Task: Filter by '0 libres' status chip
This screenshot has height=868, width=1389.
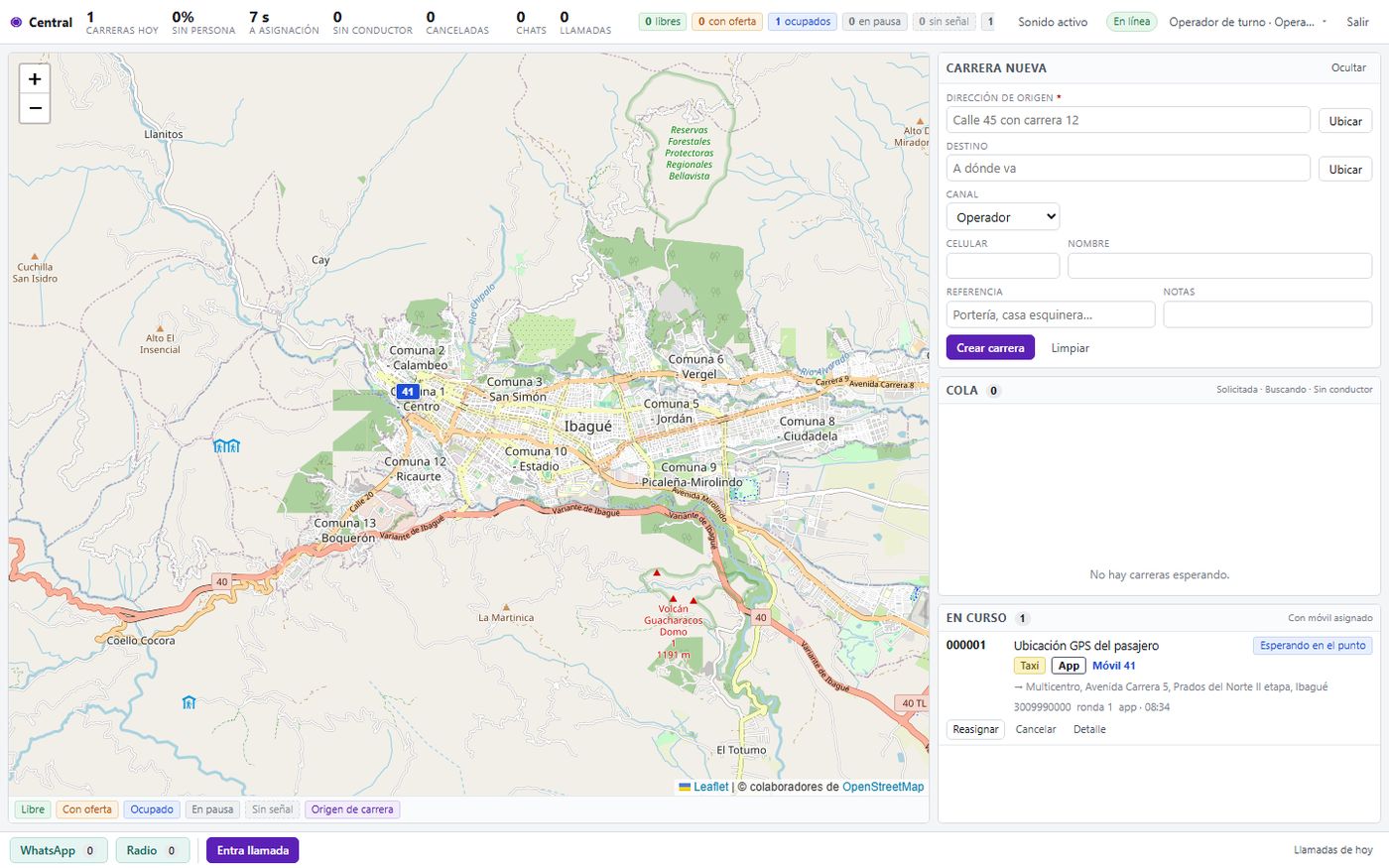Action: coord(663,22)
